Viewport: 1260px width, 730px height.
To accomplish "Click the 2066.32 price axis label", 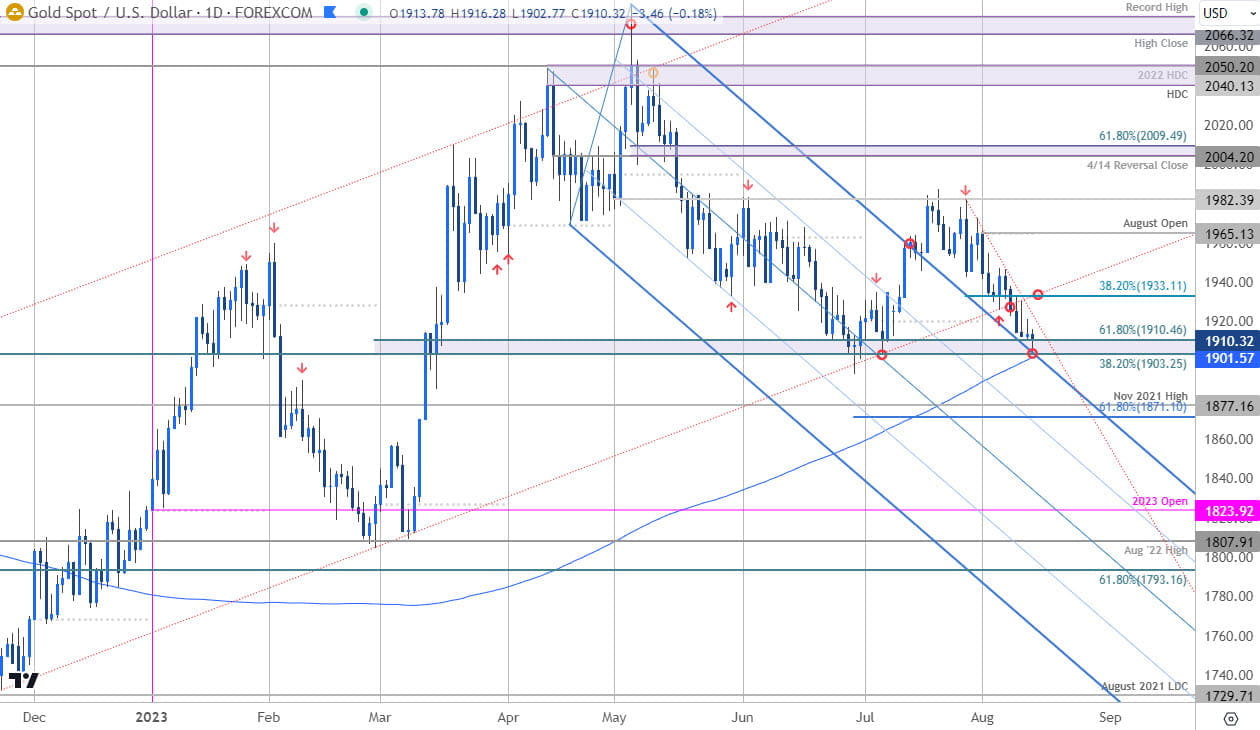I will point(1228,35).
